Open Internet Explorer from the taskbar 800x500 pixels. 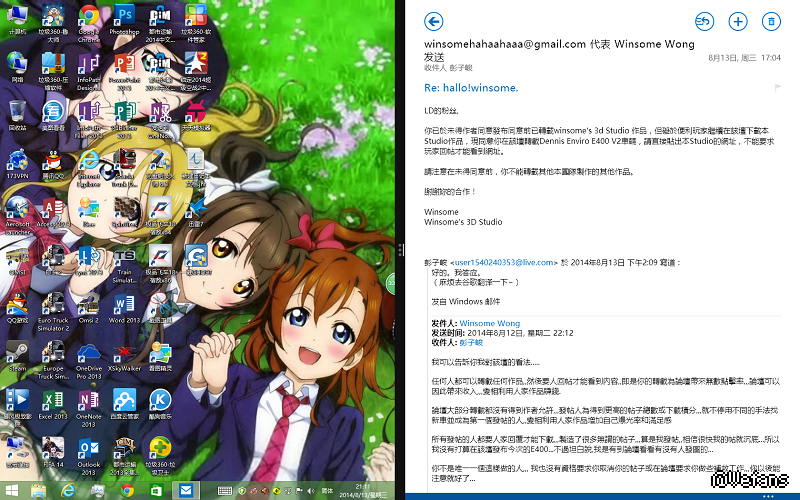click(68, 490)
